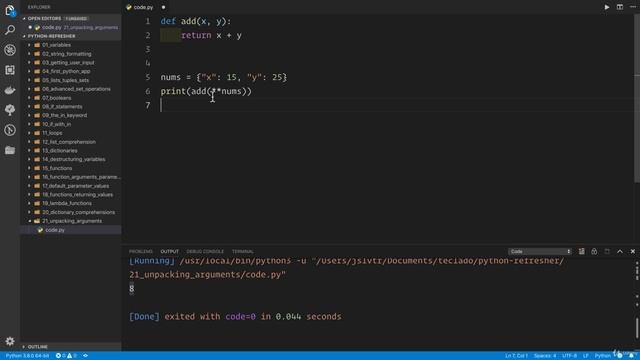Open the Debug view icon

click(x=10, y=50)
